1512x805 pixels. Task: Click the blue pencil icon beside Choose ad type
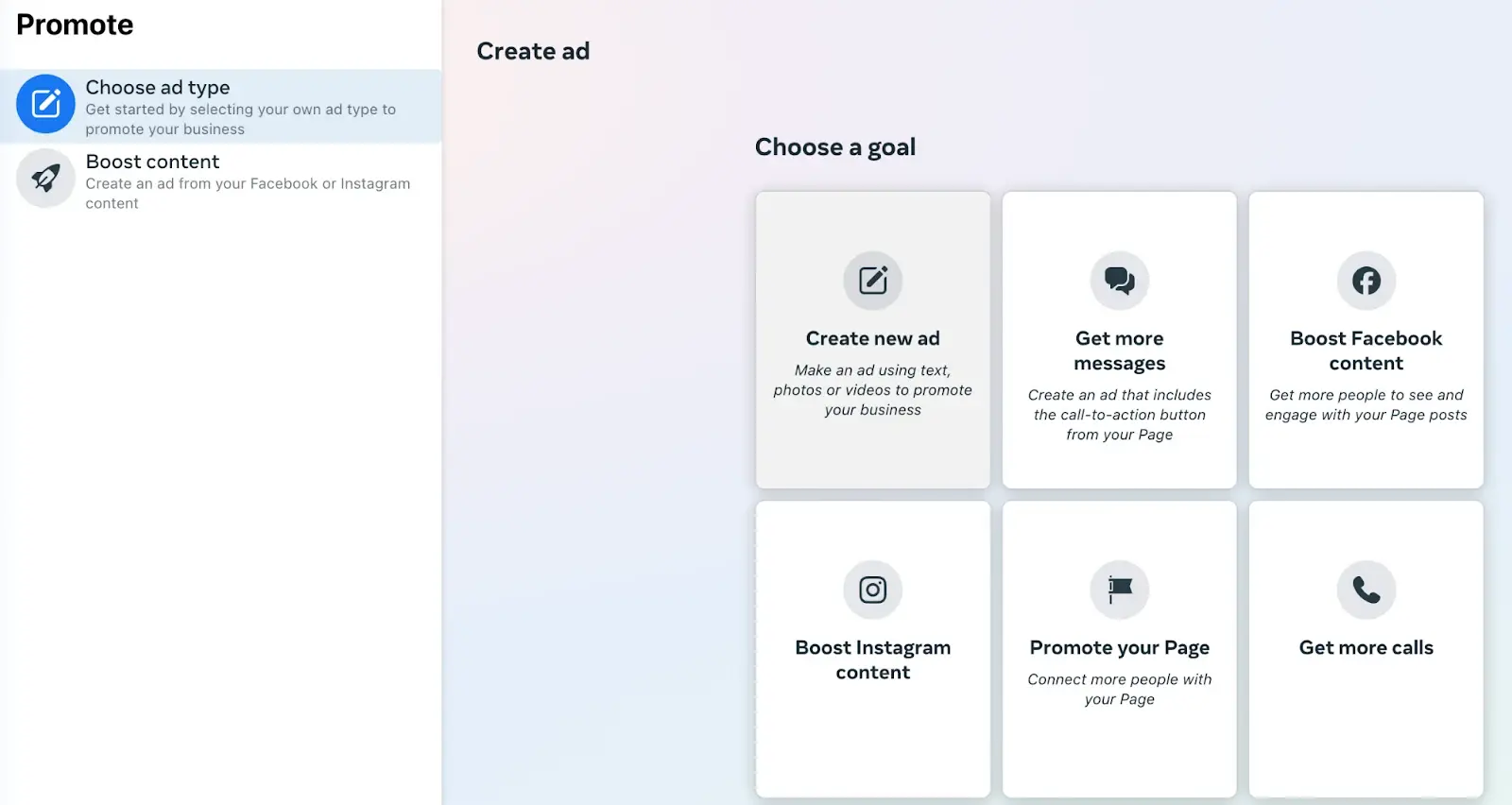45,104
